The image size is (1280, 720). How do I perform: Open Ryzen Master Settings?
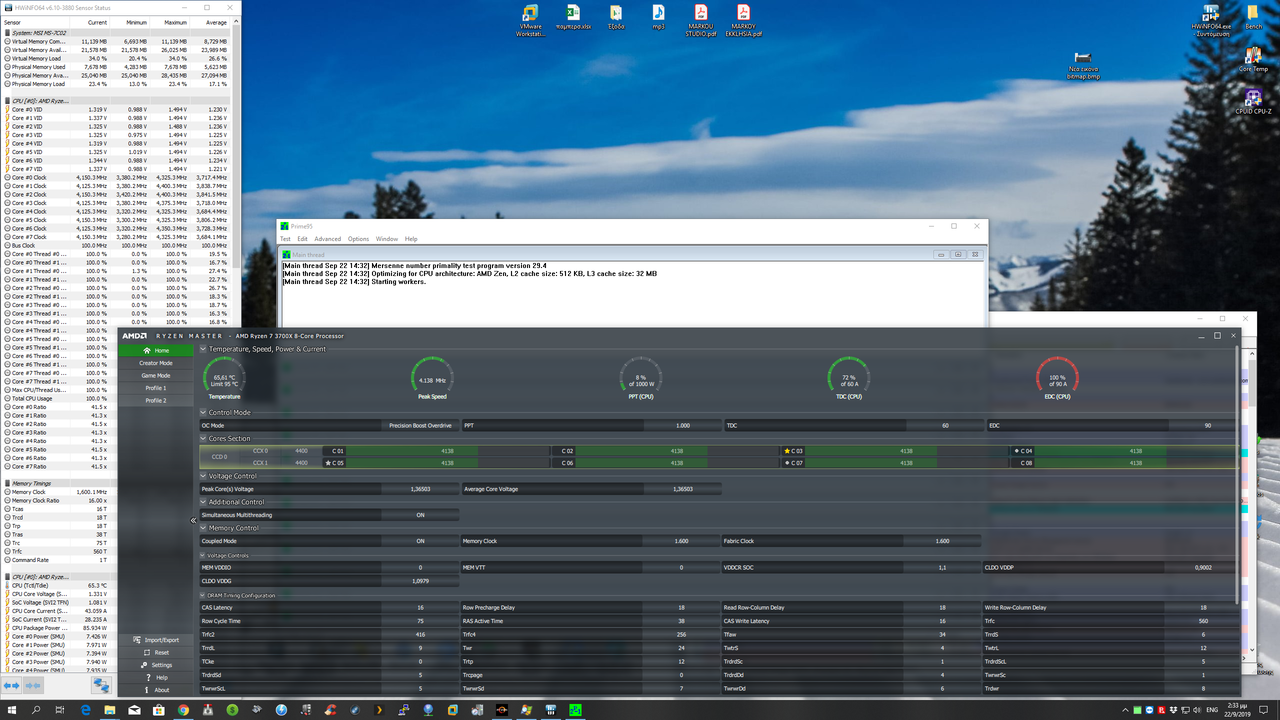pos(155,665)
